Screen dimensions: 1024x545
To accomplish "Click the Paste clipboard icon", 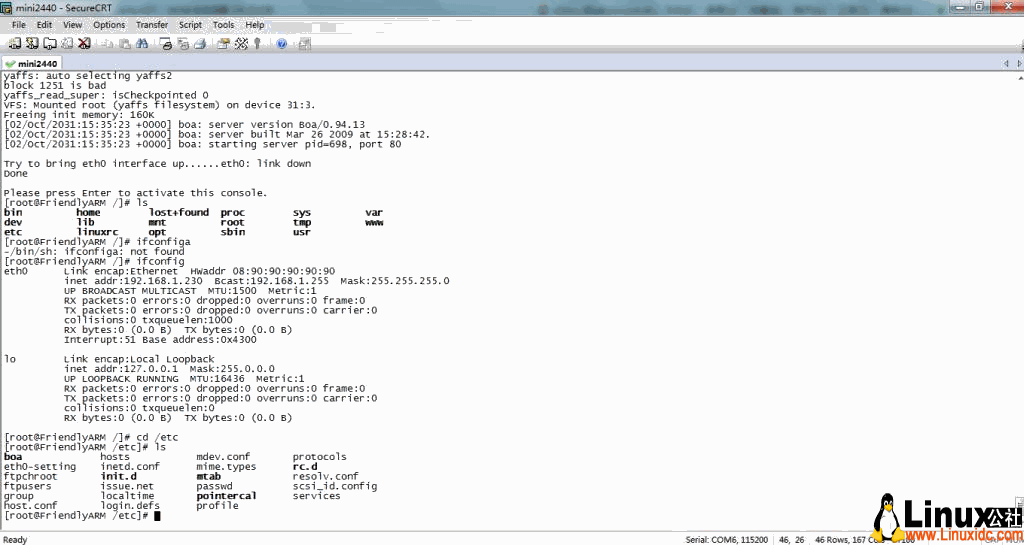I will point(125,44).
